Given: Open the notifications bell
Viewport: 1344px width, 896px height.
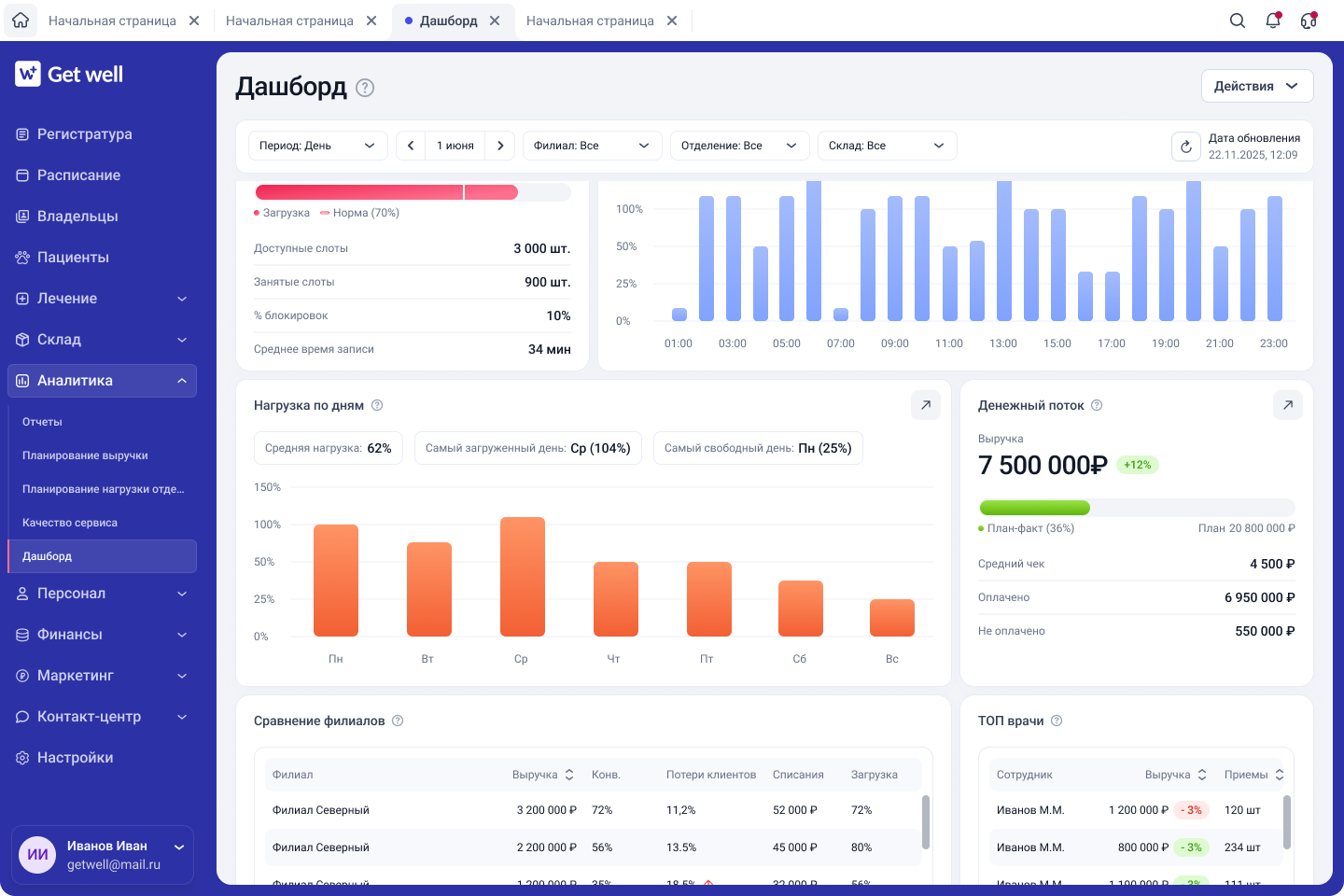Looking at the screenshot, I should pos(1273,21).
